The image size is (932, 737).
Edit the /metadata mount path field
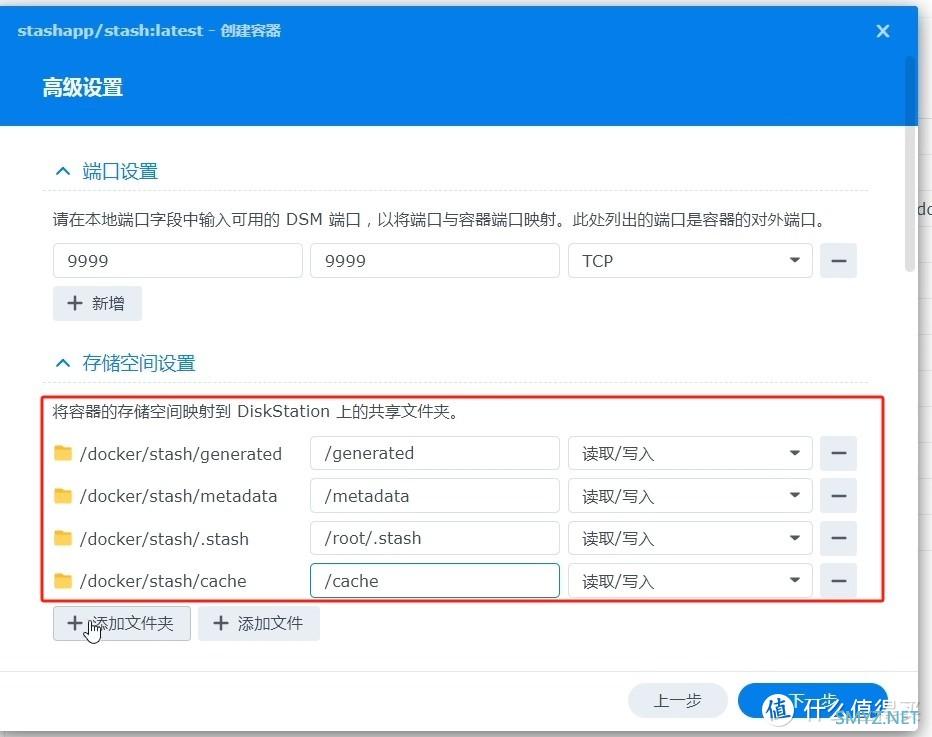coord(434,496)
